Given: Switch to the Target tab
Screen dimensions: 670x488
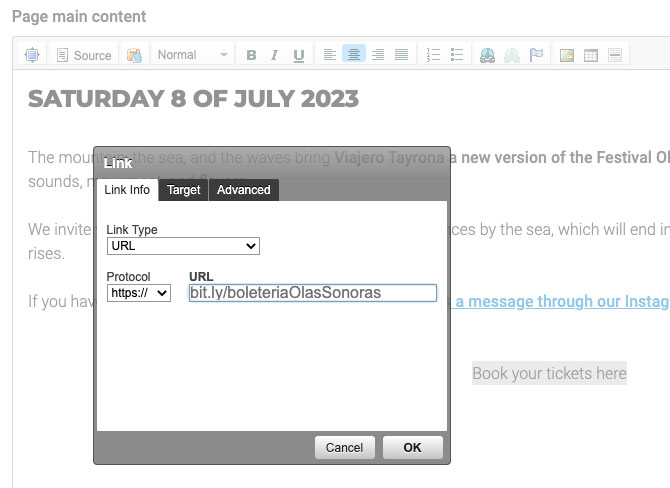Looking at the screenshot, I should click(184, 190).
